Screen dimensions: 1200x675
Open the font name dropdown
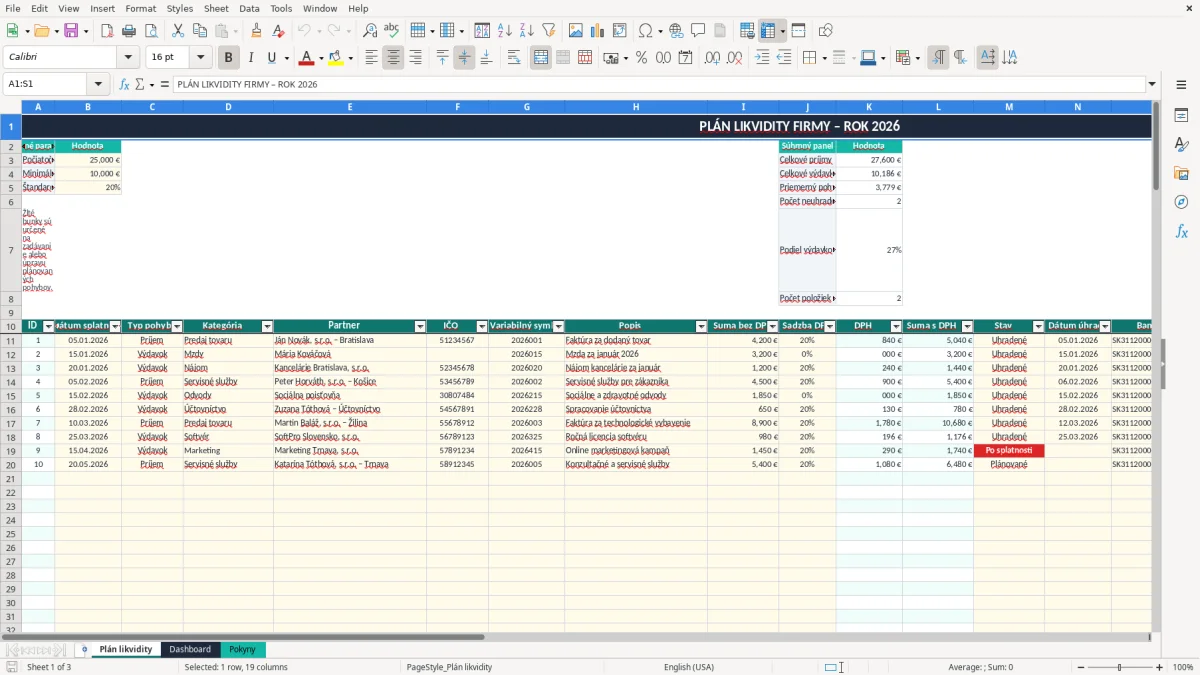[127, 58]
